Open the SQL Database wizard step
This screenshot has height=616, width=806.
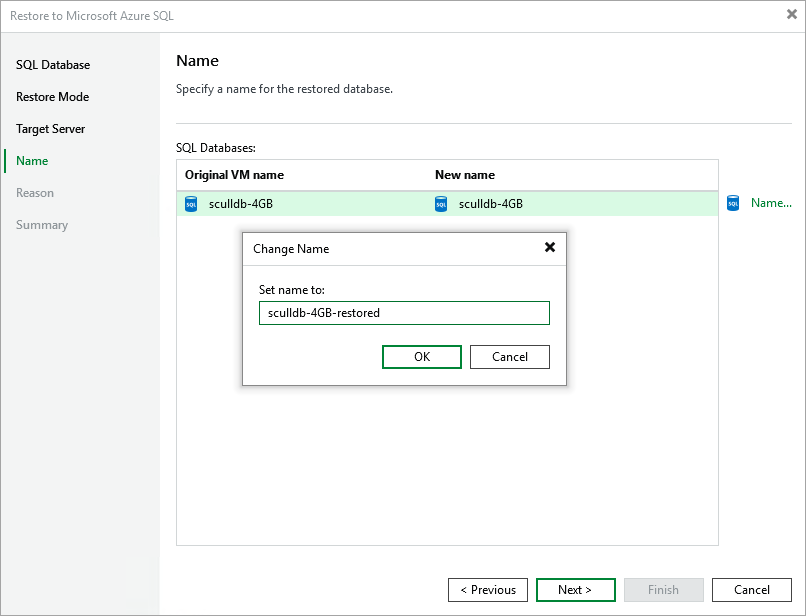click(53, 65)
